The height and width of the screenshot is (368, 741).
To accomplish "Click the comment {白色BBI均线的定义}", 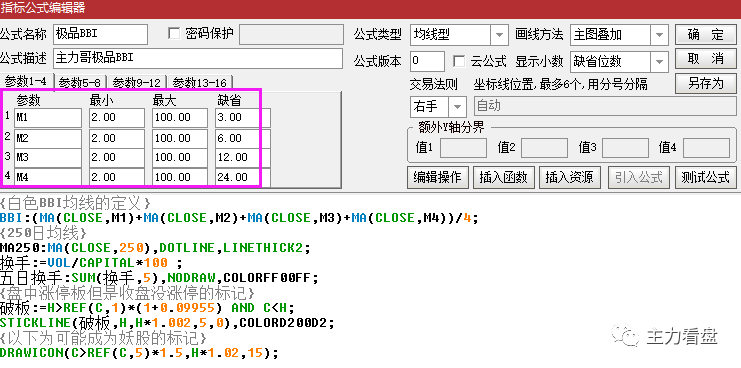I will pos(76,204).
